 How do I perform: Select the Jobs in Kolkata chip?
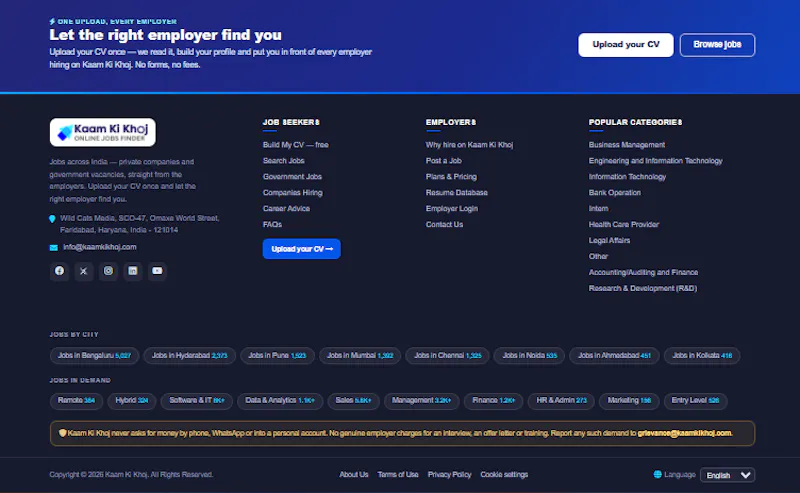point(702,355)
